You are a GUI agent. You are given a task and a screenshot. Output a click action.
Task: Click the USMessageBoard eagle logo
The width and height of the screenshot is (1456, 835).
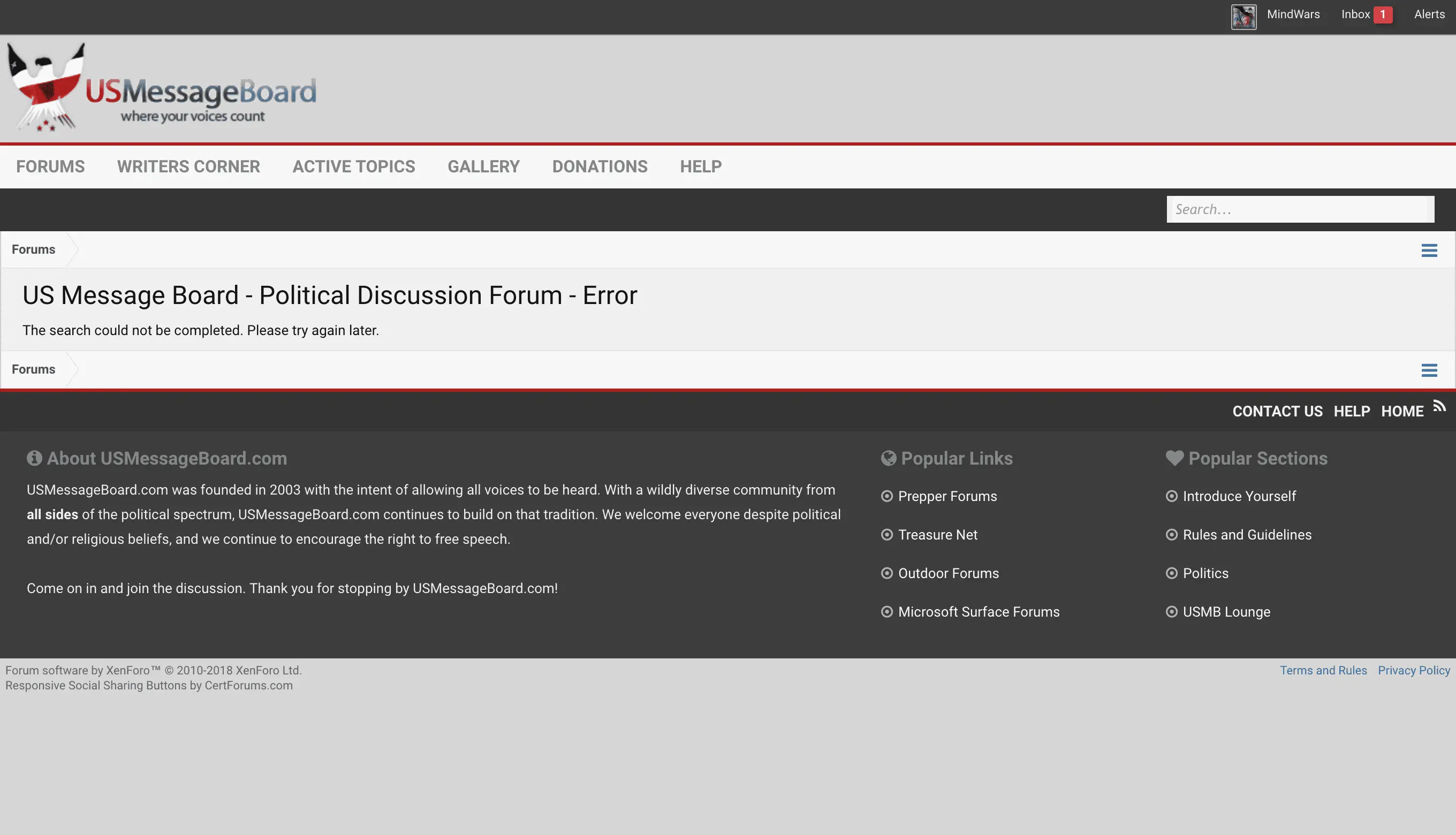[x=46, y=87]
